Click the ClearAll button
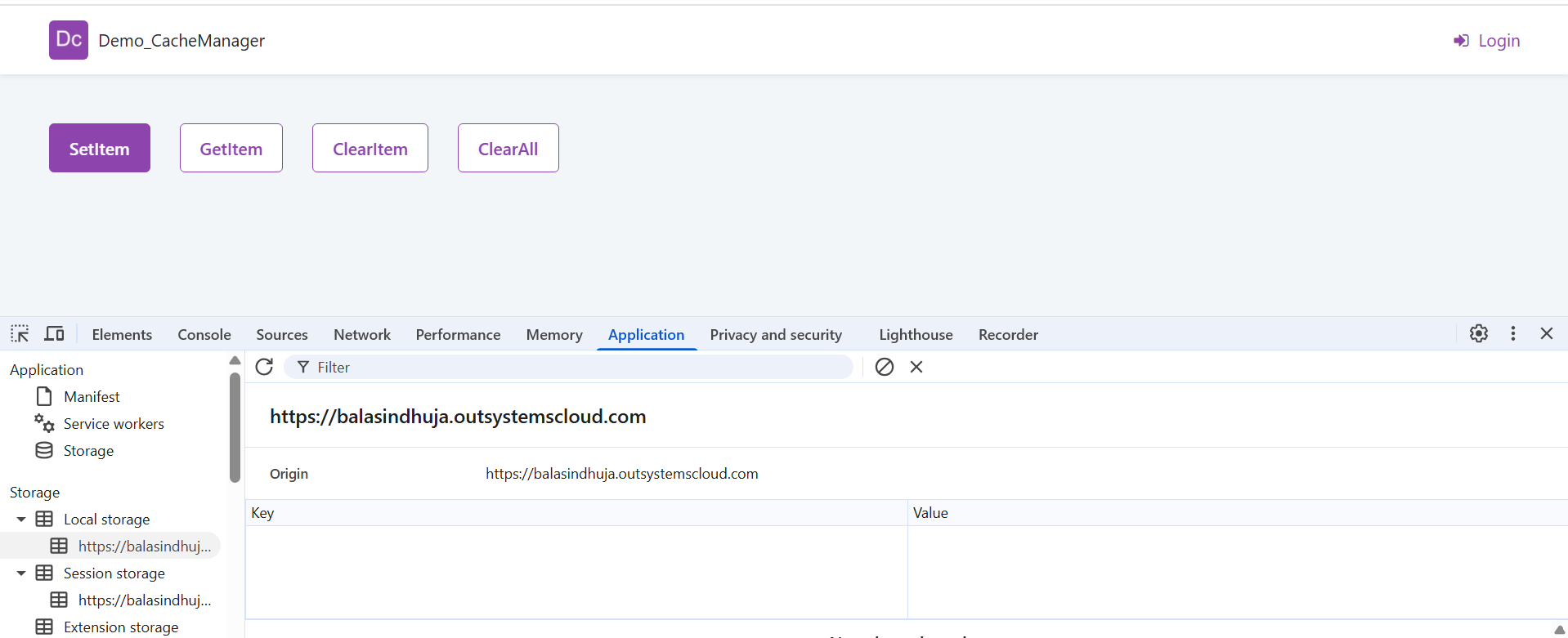Image resolution: width=1568 pixels, height=638 pixels. (x=508, y=148)
